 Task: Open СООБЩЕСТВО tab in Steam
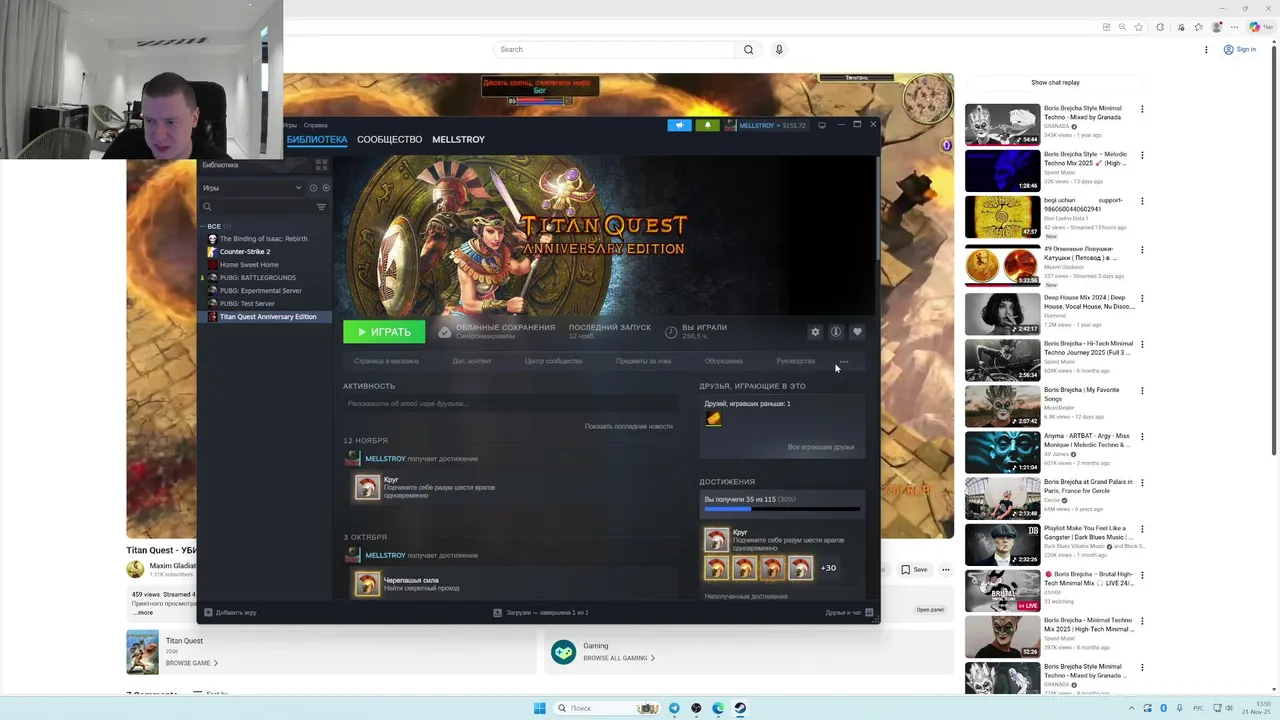pos(389,139)
